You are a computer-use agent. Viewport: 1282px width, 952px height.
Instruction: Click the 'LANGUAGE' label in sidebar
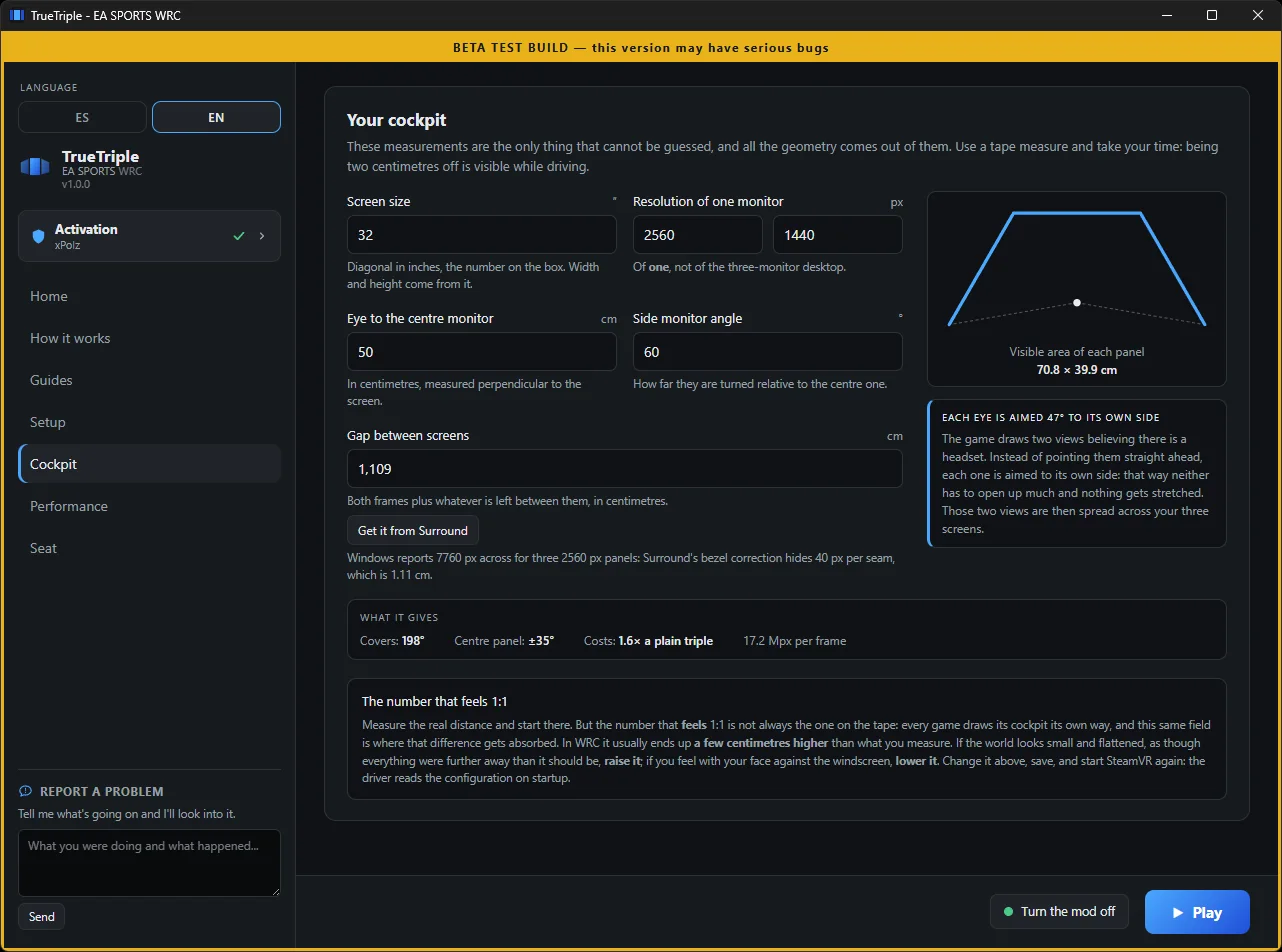(x=48, y=88)
